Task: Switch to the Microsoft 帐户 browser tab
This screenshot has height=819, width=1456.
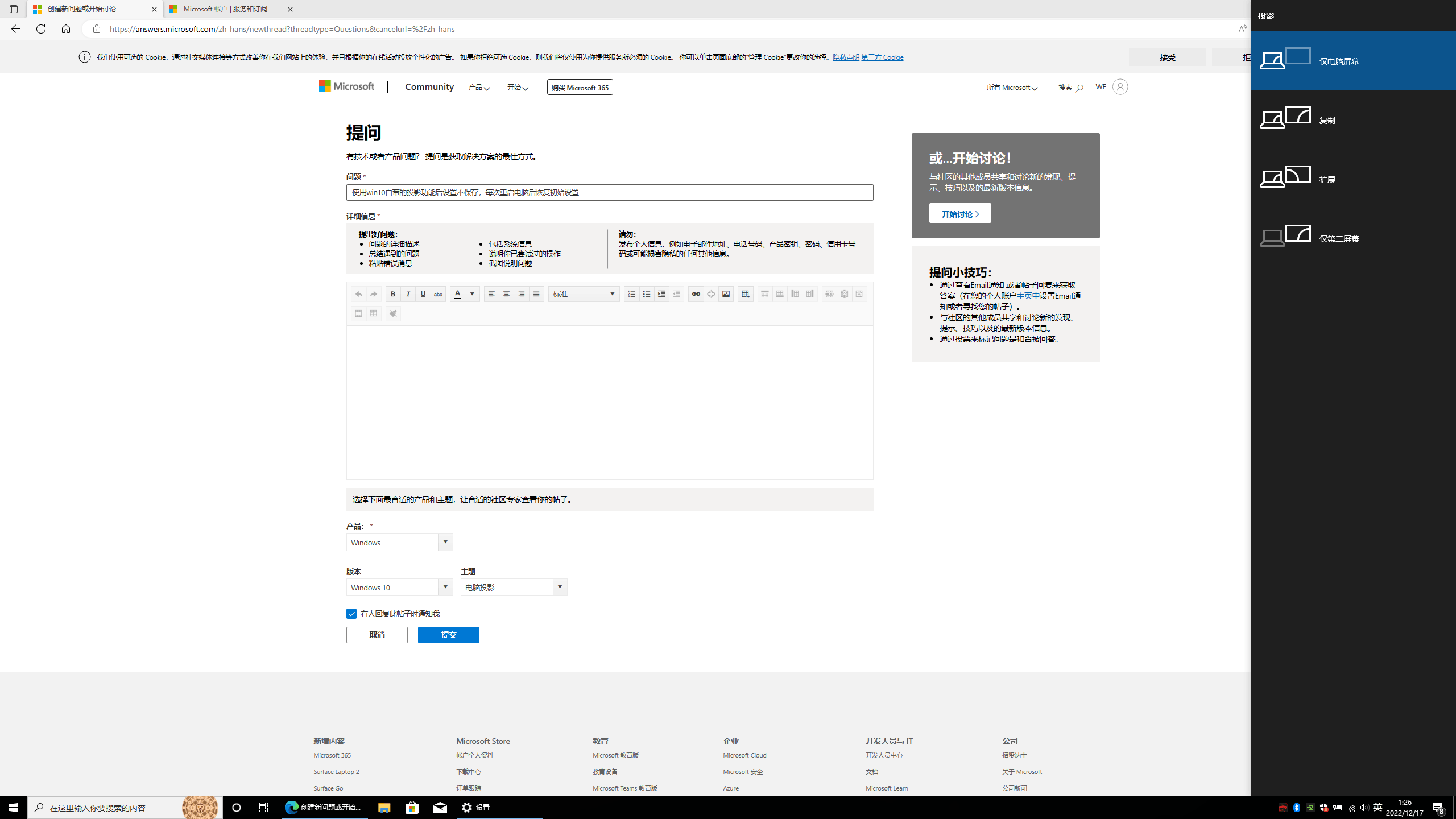Action: tap(230, 9)
